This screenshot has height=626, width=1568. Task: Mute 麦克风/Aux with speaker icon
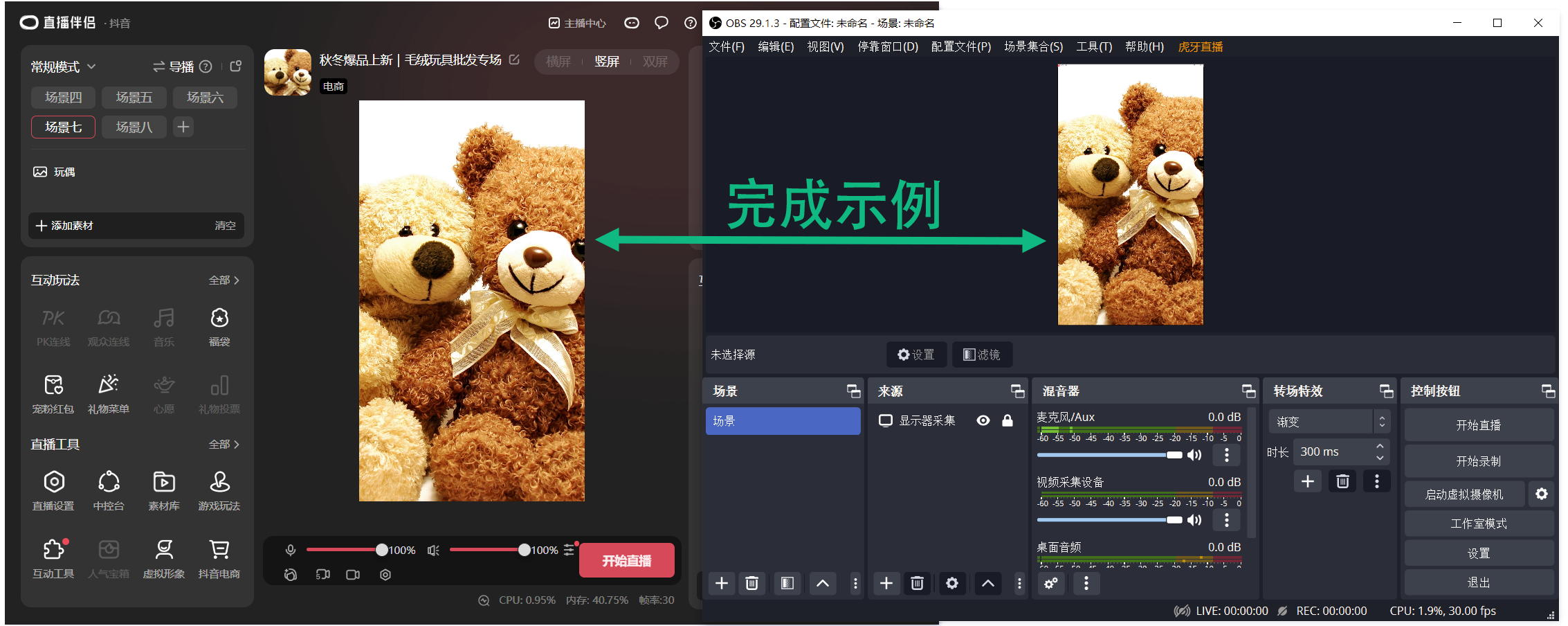click(1194, 455)
